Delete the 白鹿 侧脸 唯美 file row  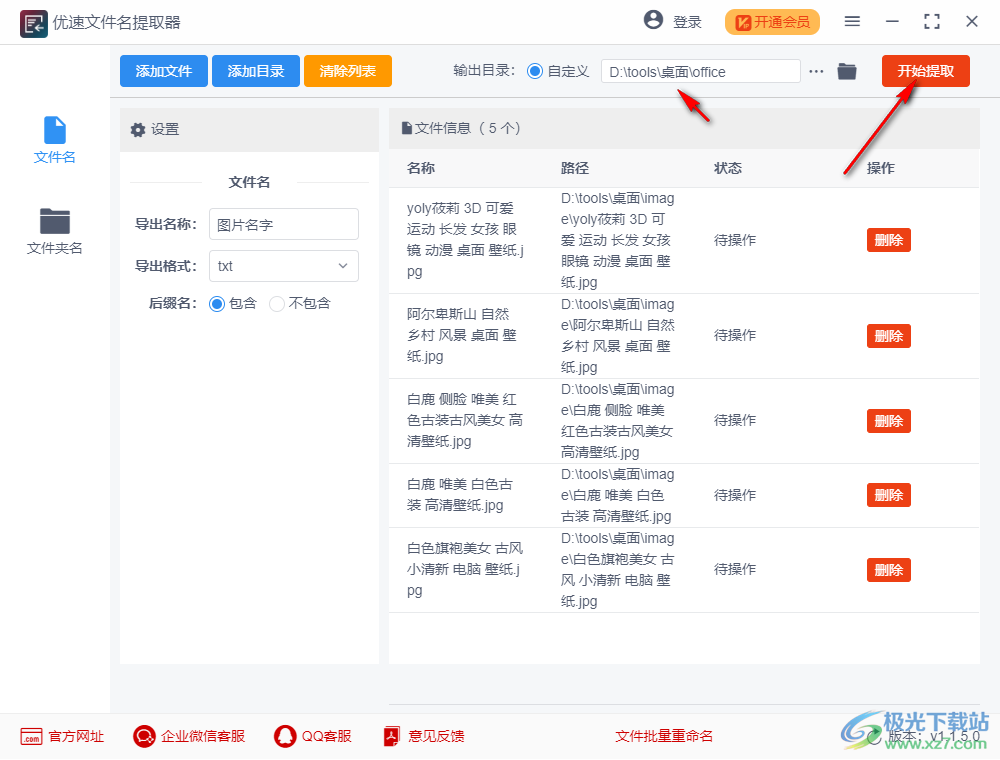(x=888, y=421)
